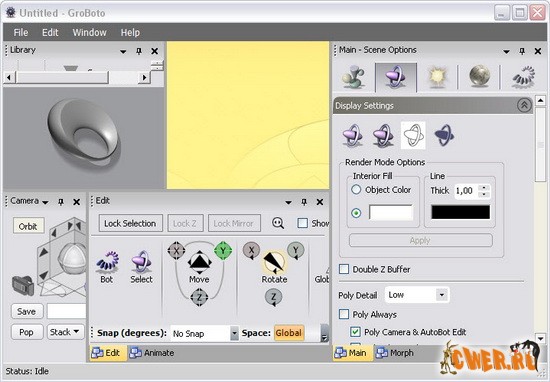Click the Save camera button
550x382 pixels.
[x=27, y=311]
